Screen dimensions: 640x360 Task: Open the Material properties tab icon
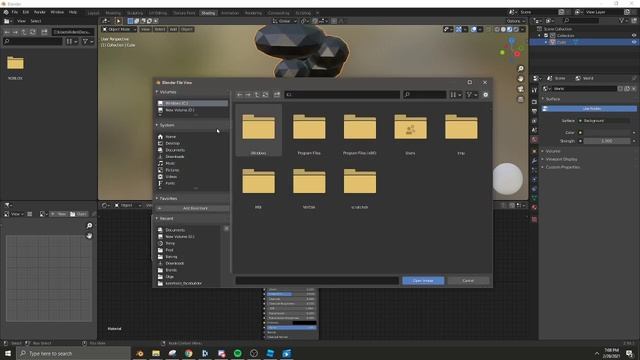(x=534, y=207)
